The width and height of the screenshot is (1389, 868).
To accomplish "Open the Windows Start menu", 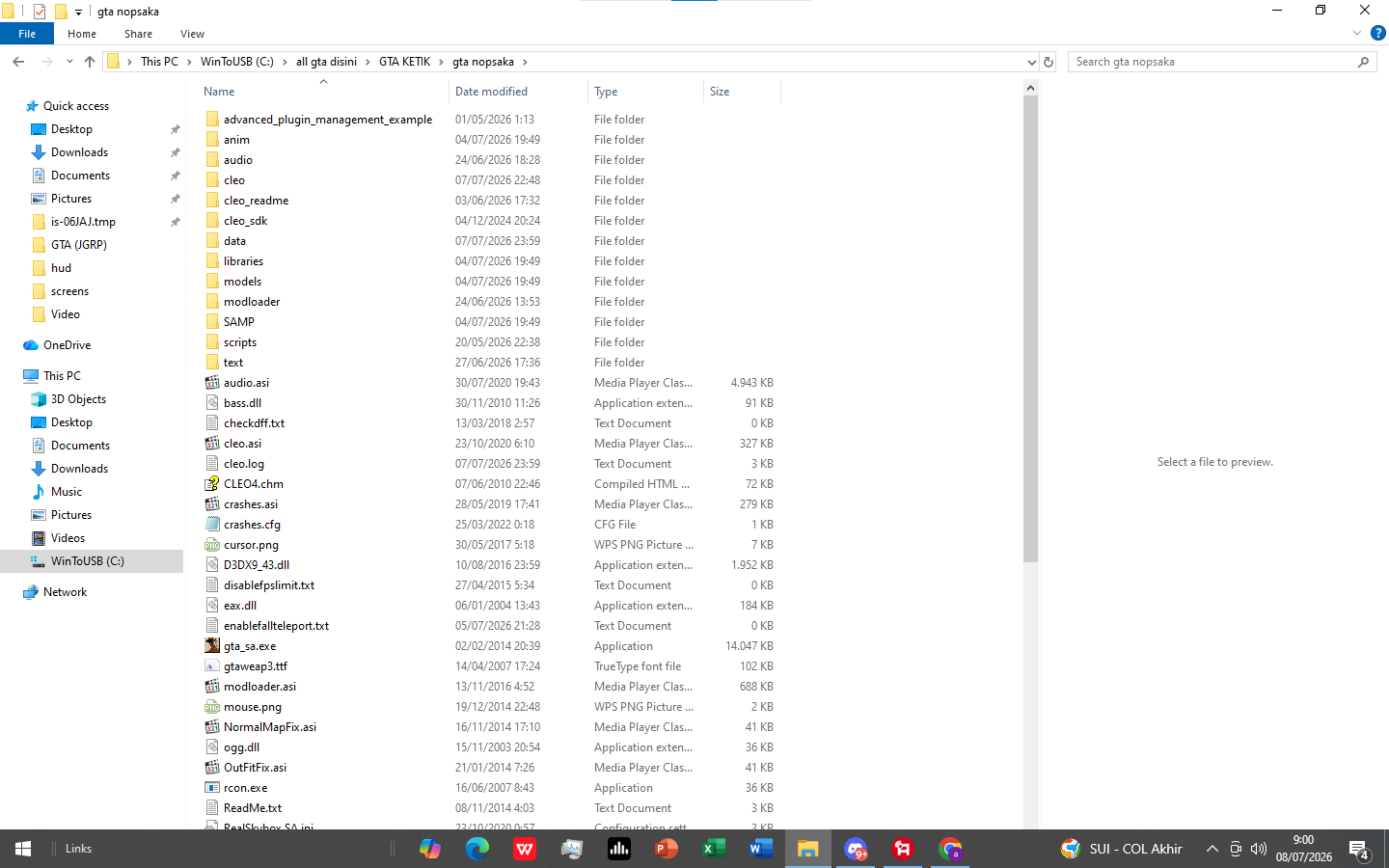I will [23, 849].
